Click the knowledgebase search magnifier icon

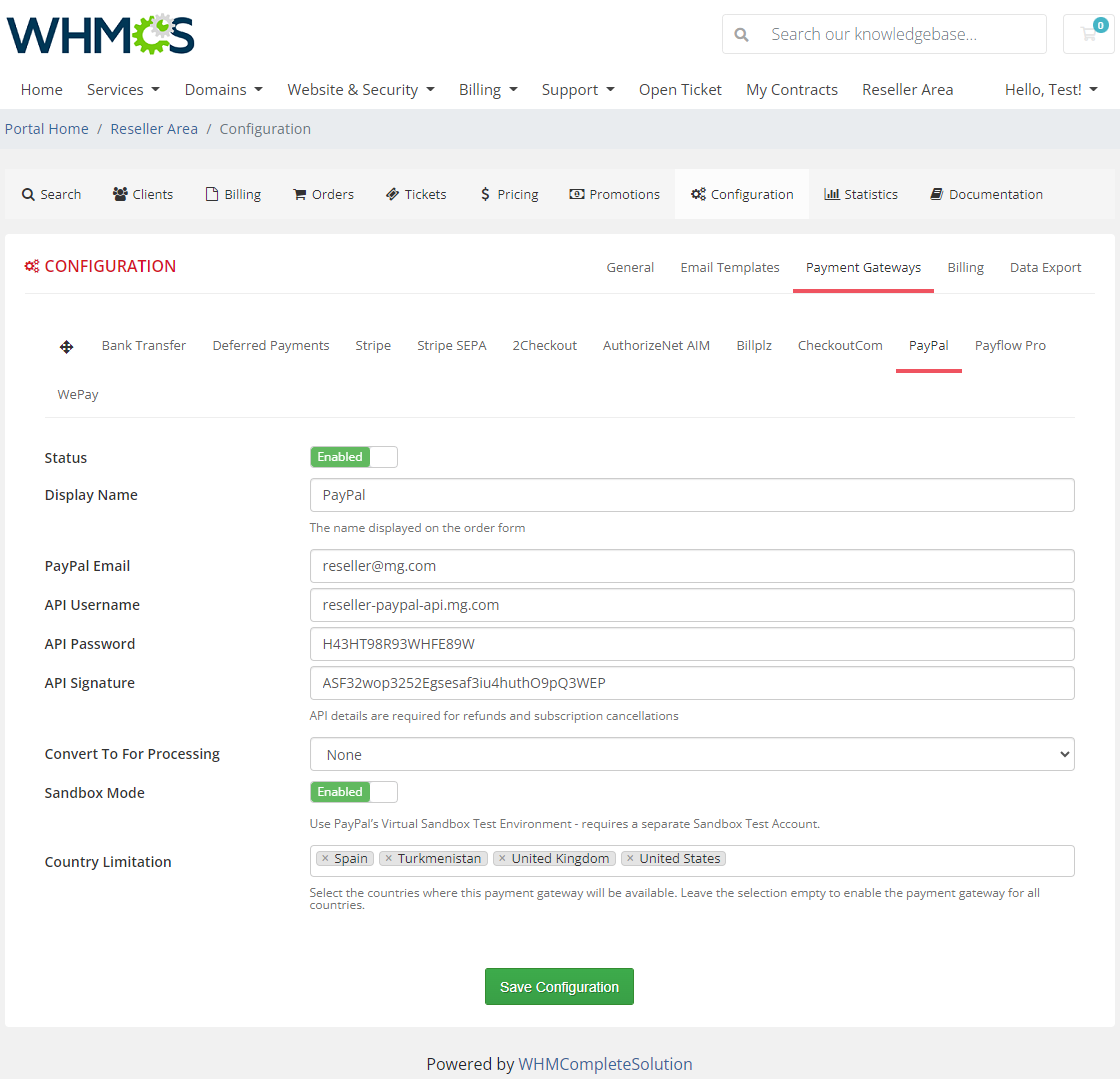click(741, 34)
